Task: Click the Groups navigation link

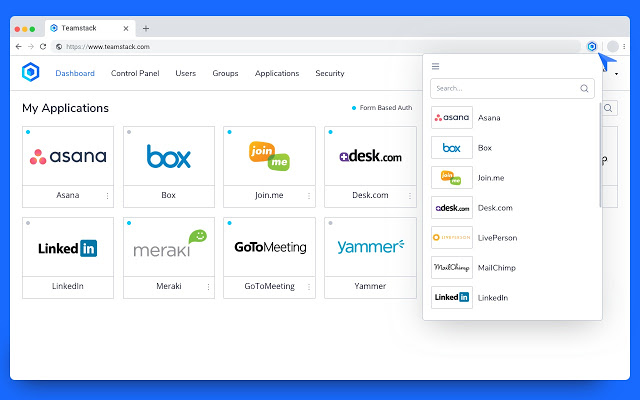Action: tap(225, 73)
